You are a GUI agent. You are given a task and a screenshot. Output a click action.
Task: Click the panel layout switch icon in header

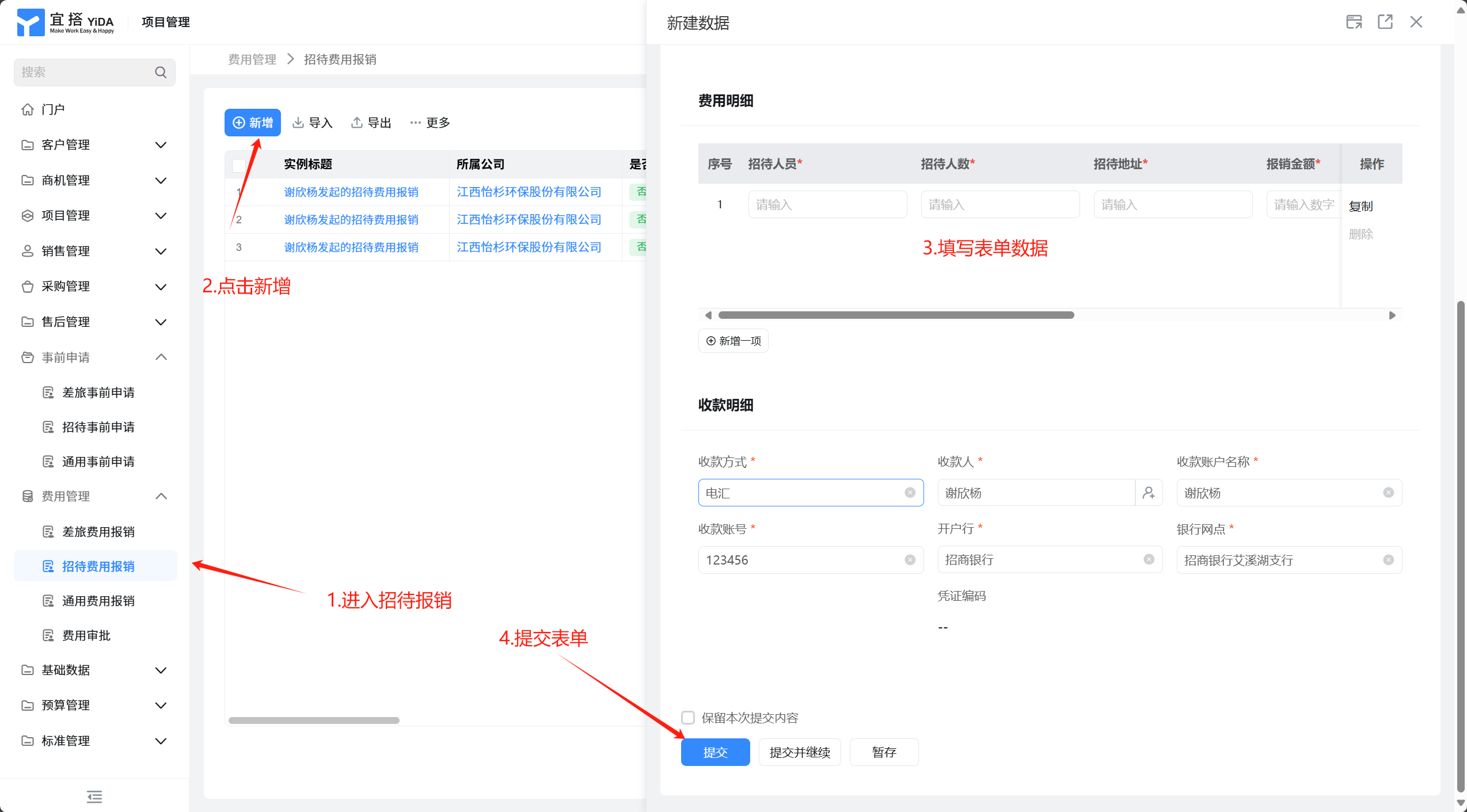click(x=1354, y=22)
